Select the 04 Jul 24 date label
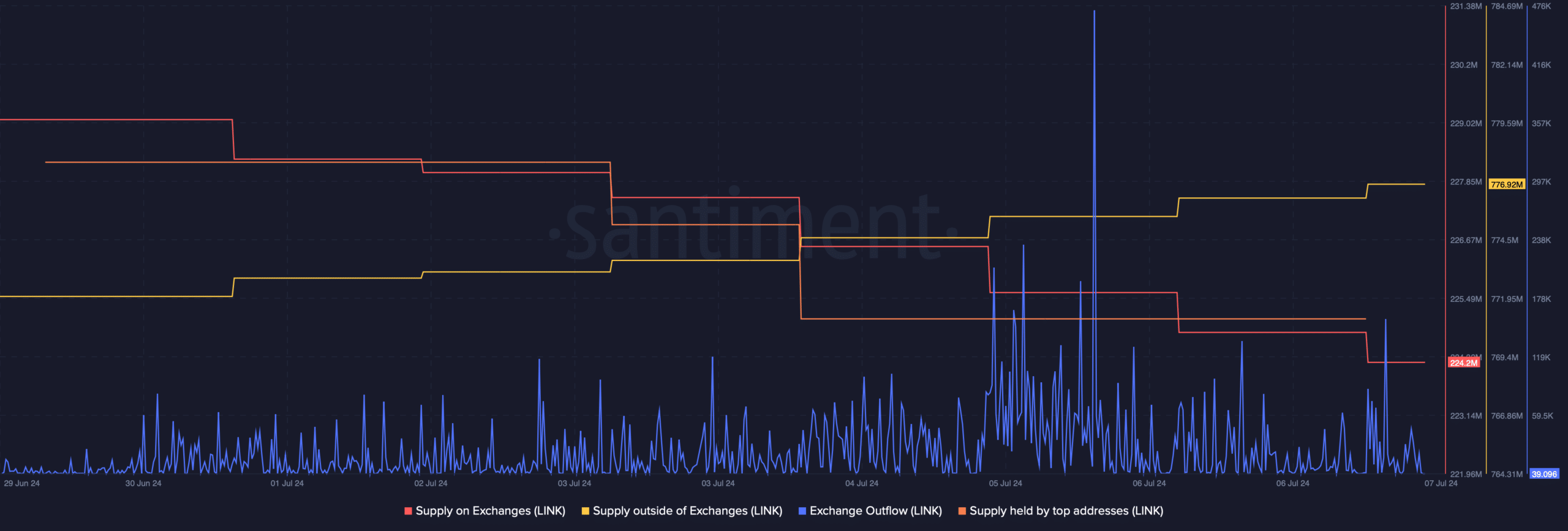 click(x=862, y=483)
